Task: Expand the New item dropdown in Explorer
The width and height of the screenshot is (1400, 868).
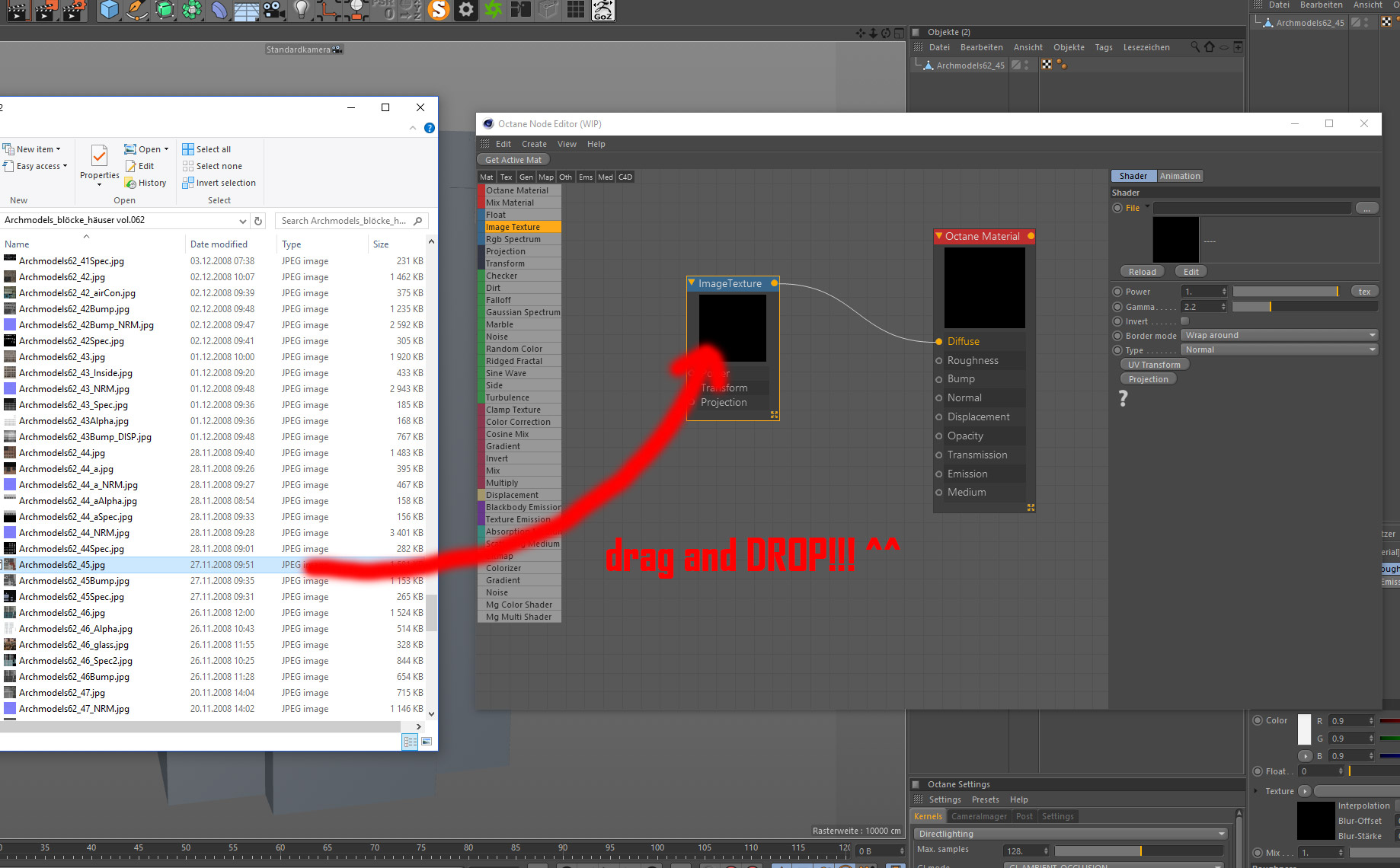Action: tap(58, 149)
